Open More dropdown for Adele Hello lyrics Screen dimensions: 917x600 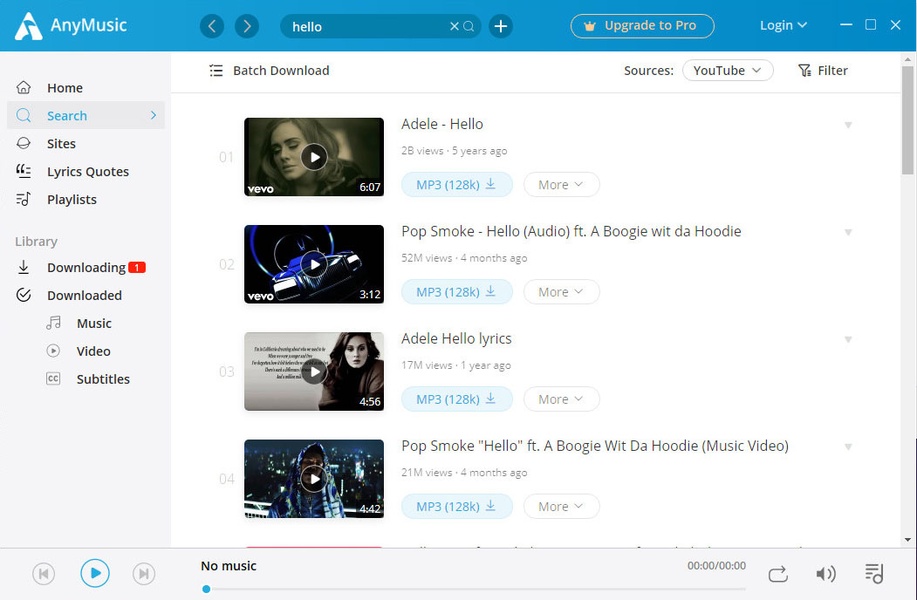coord(561,399)
